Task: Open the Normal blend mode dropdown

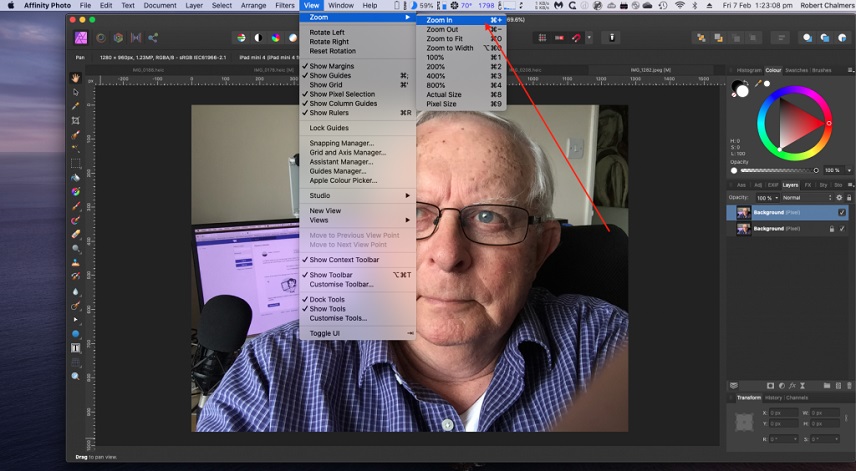Action: click(807, 198)
